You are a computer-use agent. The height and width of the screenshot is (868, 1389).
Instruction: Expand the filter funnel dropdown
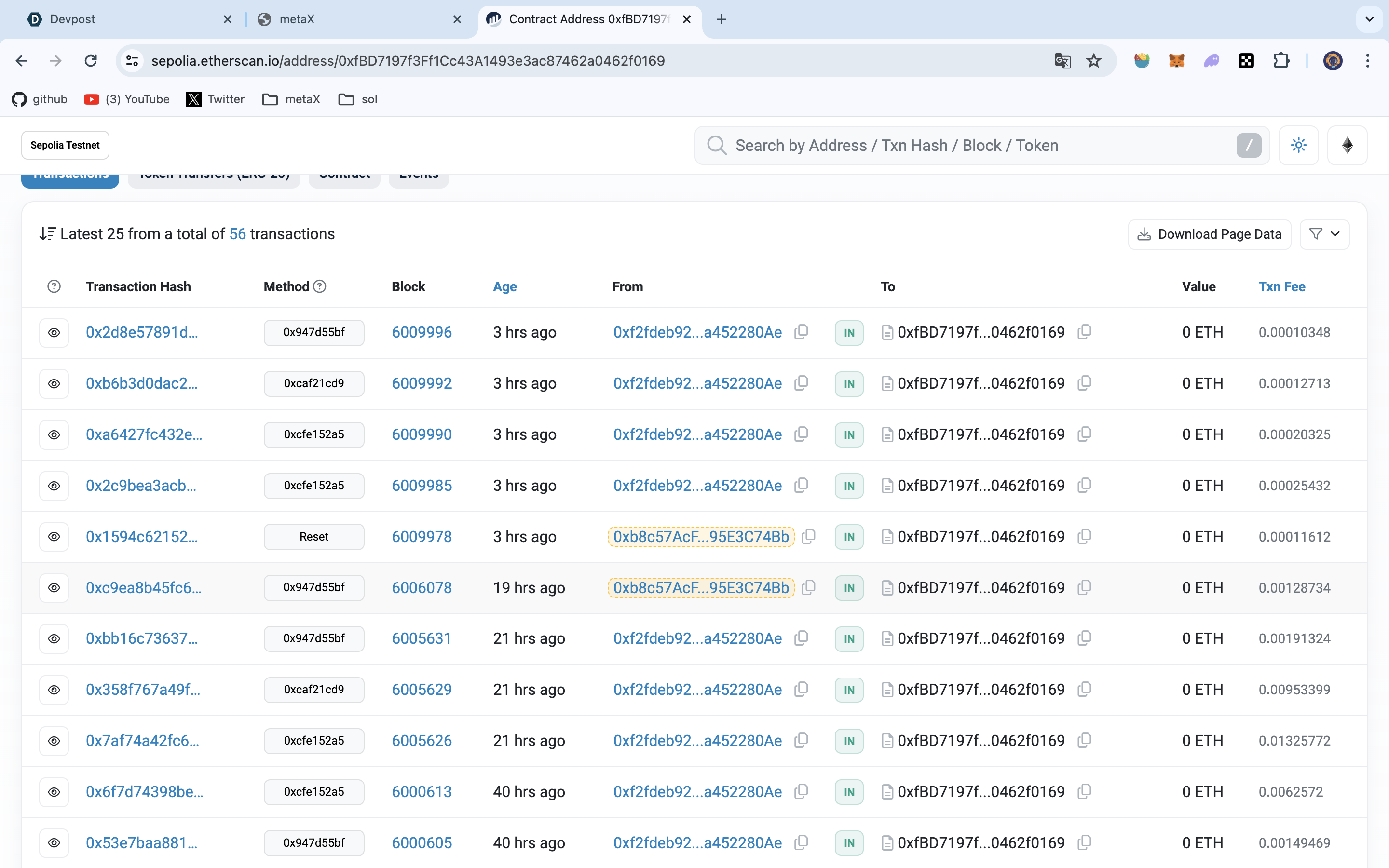tap(1324, 234)
